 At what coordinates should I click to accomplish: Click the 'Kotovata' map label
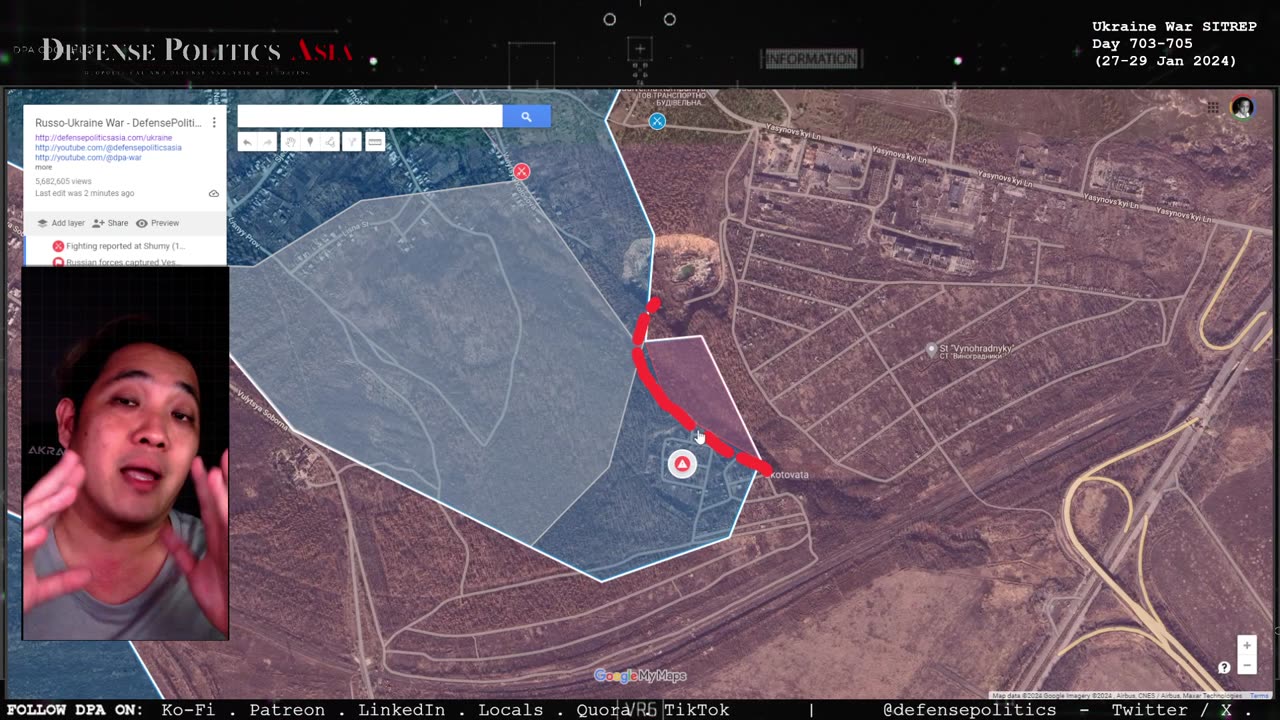(x=789, y=475)
